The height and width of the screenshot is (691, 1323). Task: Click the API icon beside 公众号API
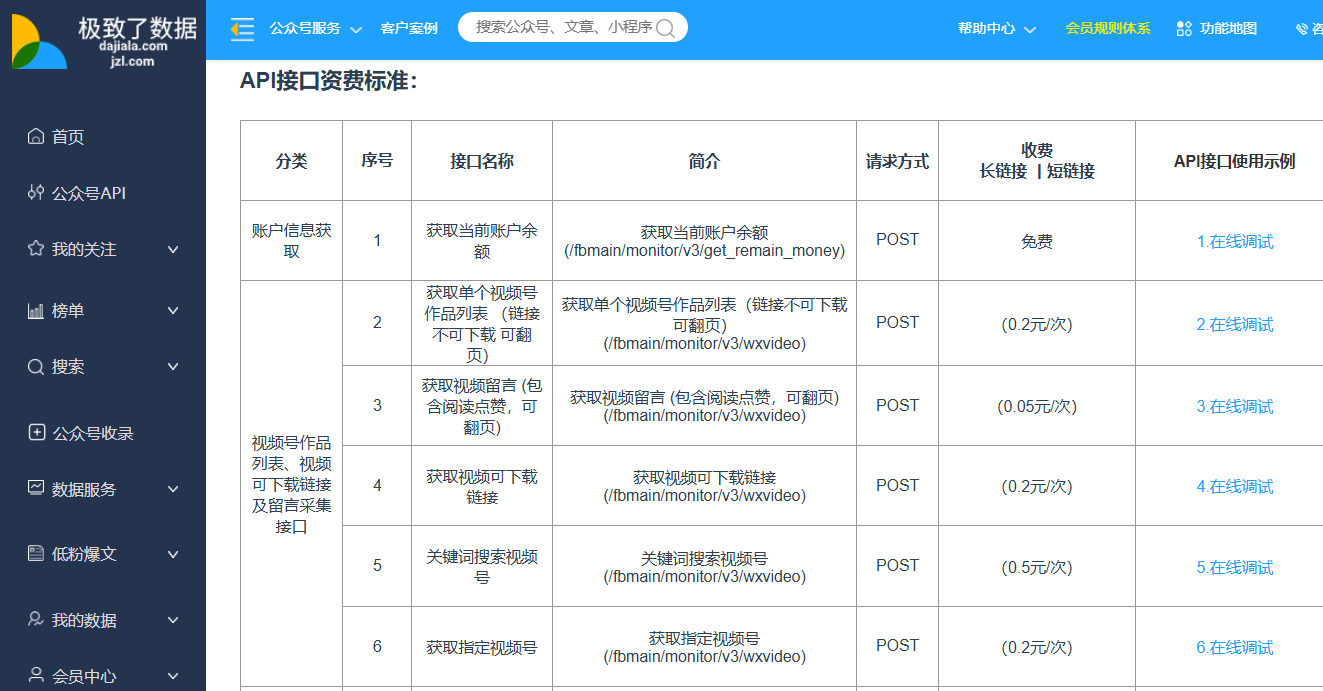coord(36,193)
